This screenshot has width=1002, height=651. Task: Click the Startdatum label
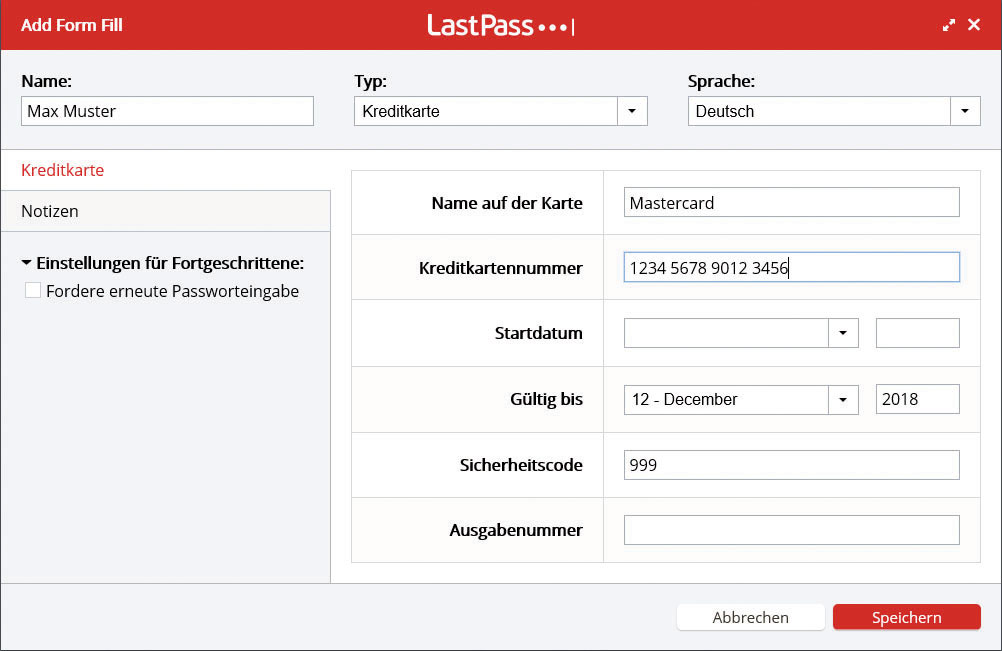[x=539, y=333]
